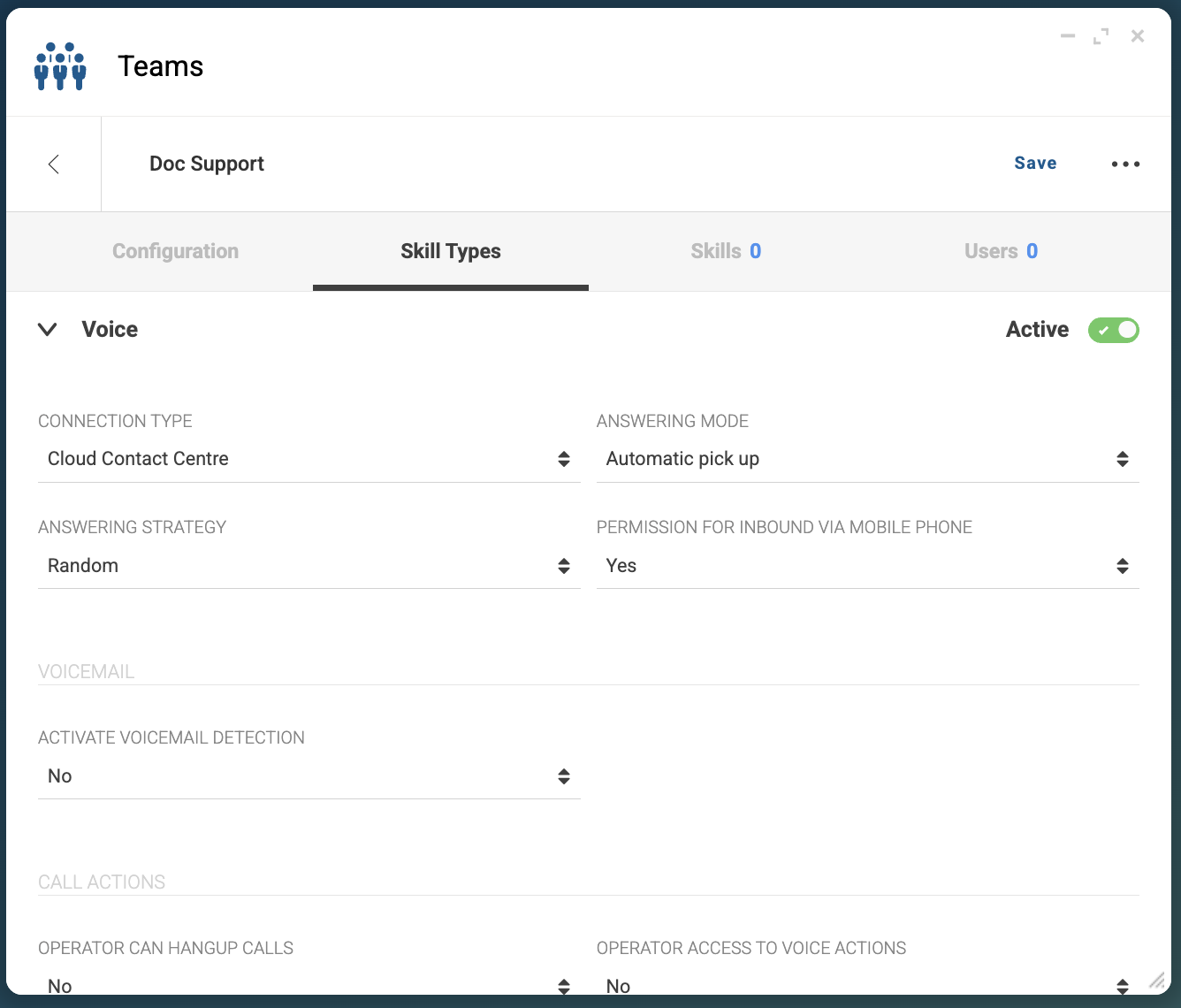1181x1008 pixels.
Task: Open the Answering Strategy dropdown
Action: tap(309, 566)
